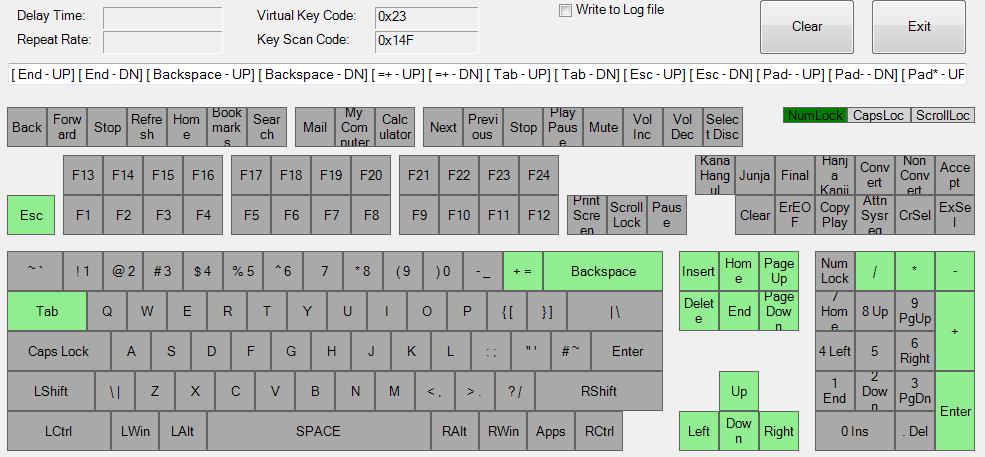This screenshot has height=457, width=985.
Task: Click the Pause key
Action: pyautogui.click(x=667, y=215)
